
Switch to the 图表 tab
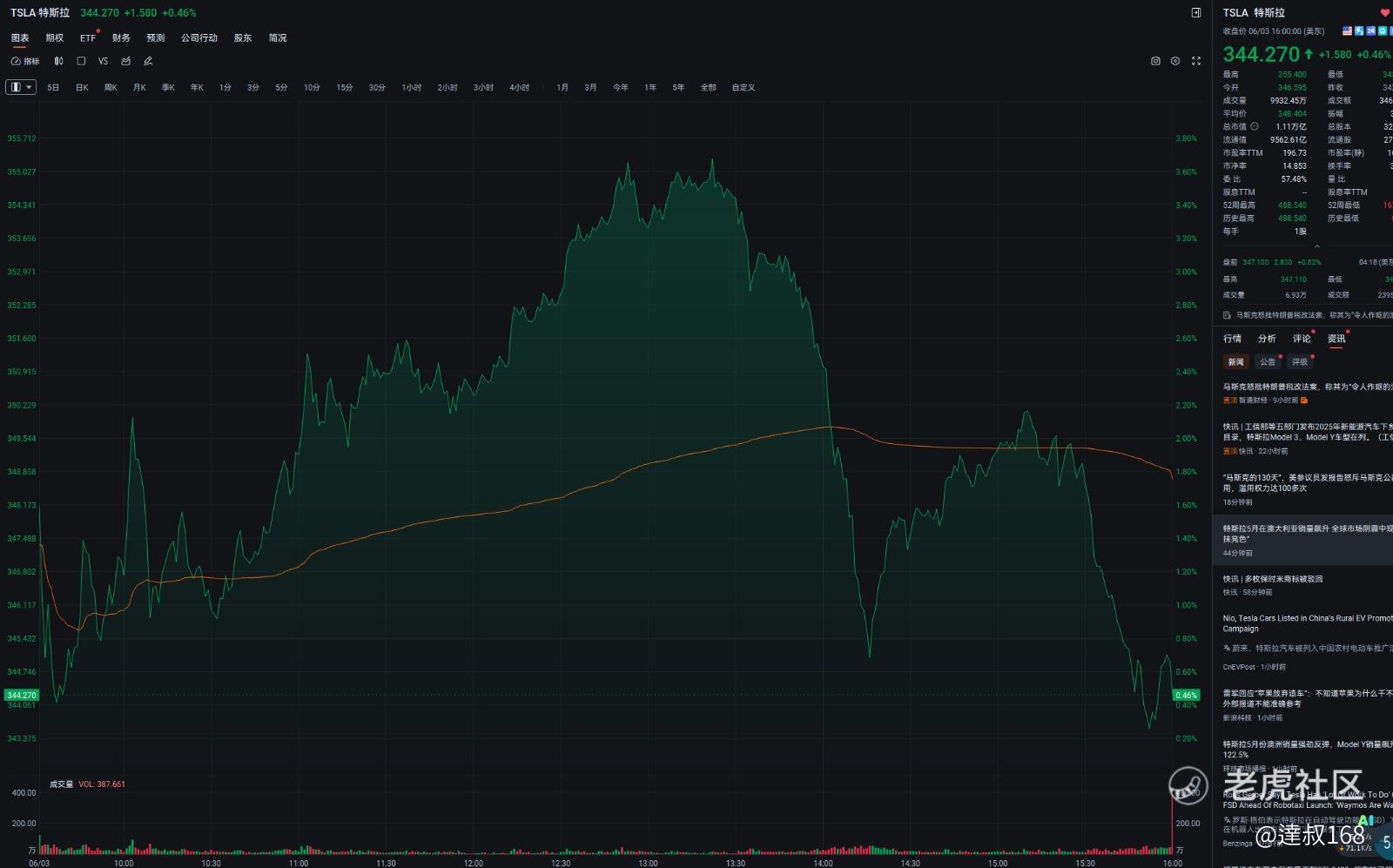coord(20,37)
